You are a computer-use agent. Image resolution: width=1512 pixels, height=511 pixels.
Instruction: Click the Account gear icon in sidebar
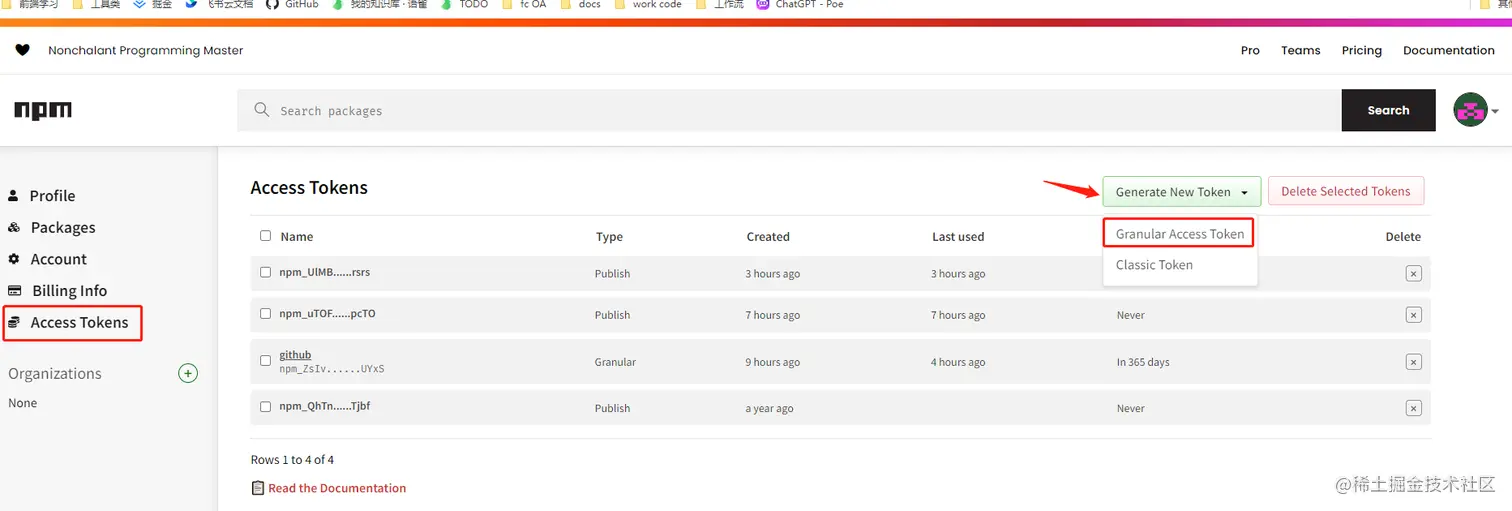pyautogui.click(x=14, y=259)
